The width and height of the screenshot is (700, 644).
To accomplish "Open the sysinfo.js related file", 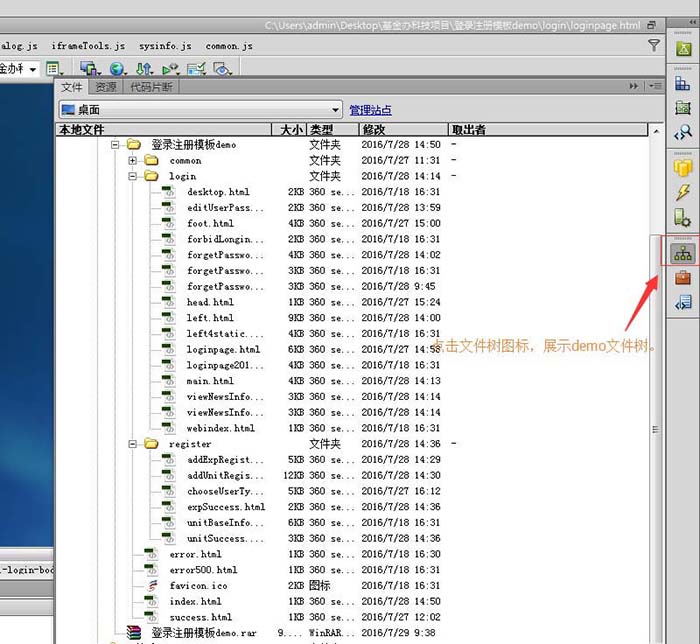I will [165, 46].
